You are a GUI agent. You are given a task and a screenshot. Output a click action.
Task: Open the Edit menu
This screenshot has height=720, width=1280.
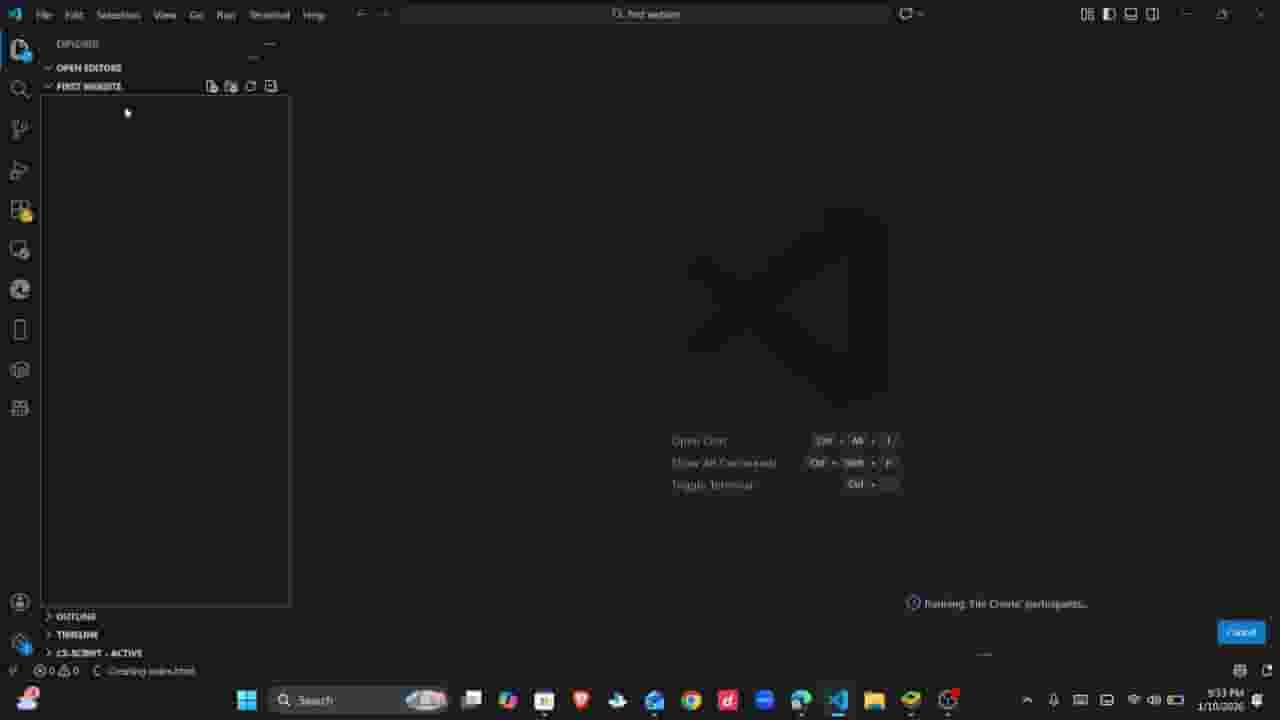coord(74,15)
